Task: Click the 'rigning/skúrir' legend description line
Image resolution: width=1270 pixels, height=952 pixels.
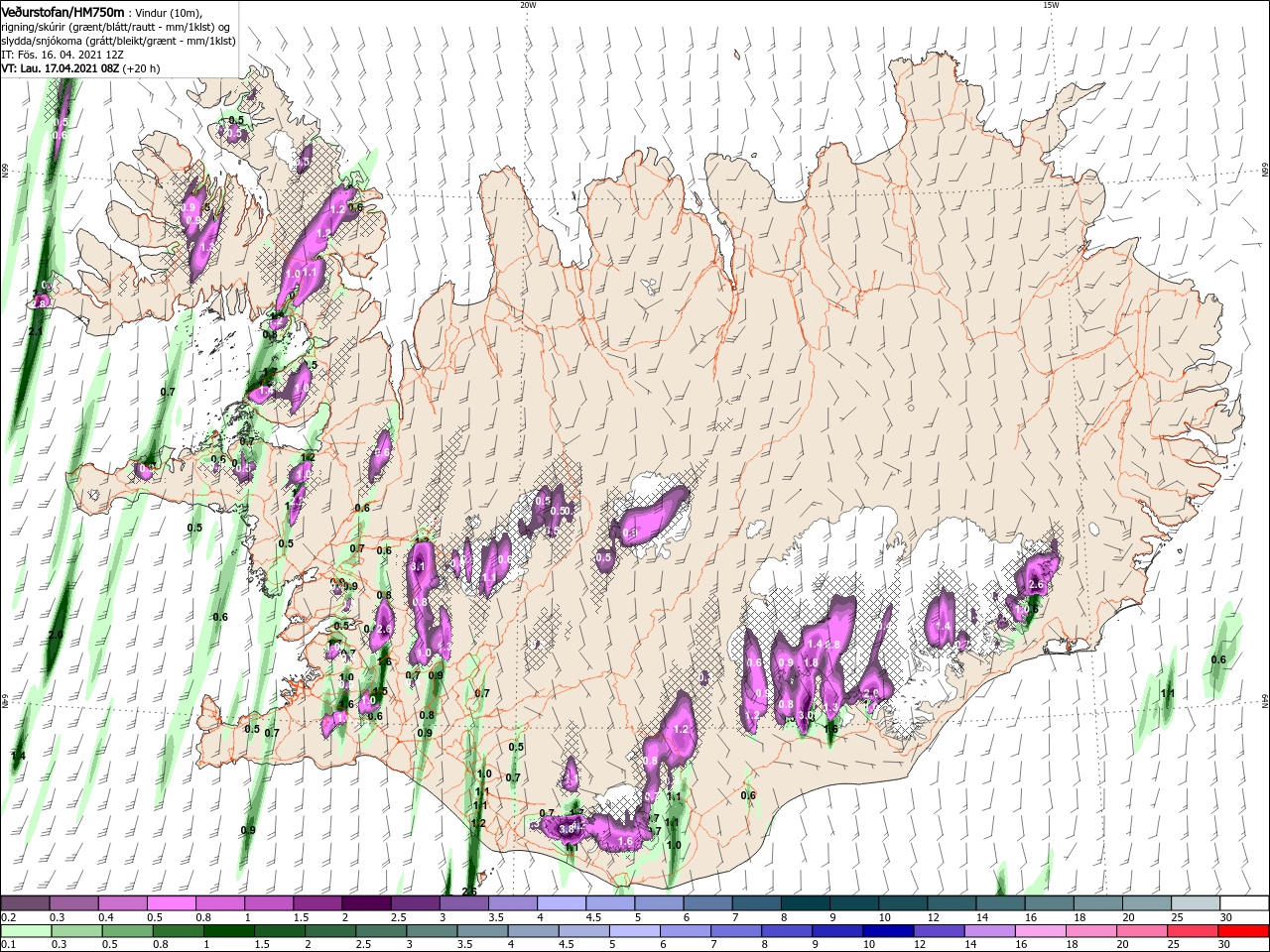Action: 115,26
